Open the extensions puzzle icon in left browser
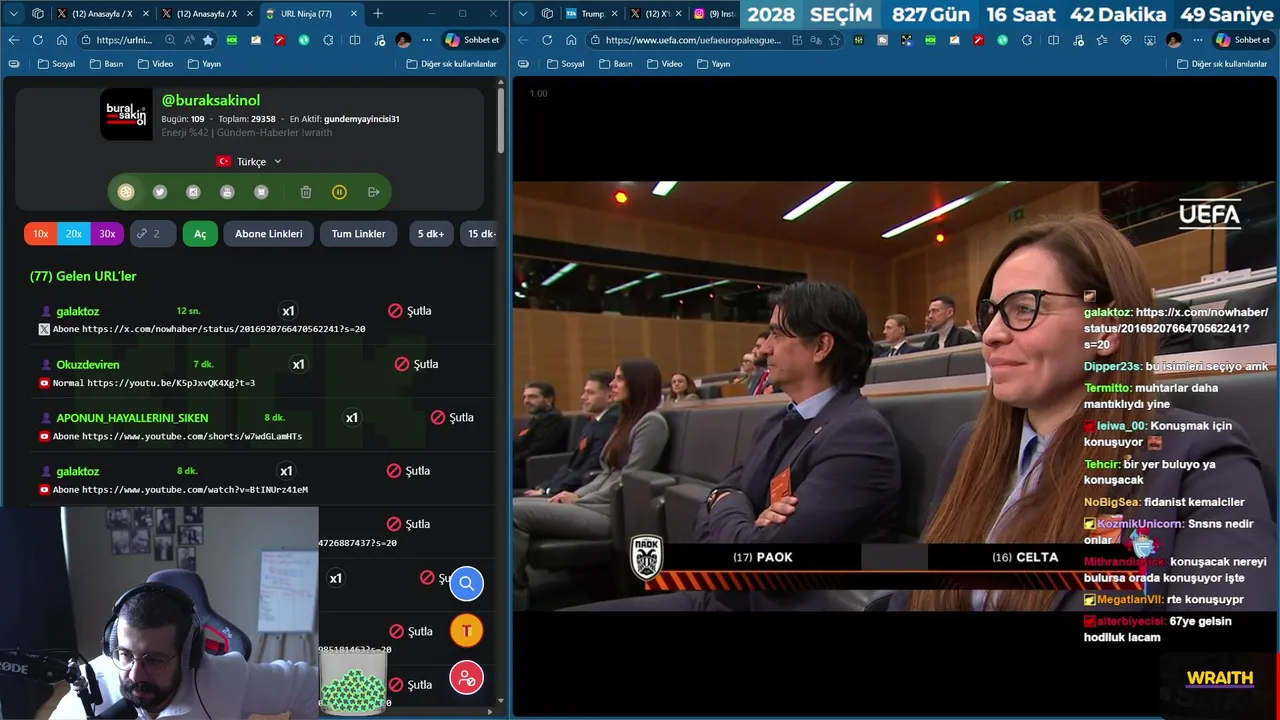The width and height of the screenshot is (1280, 720). click(x=328, y=40)
